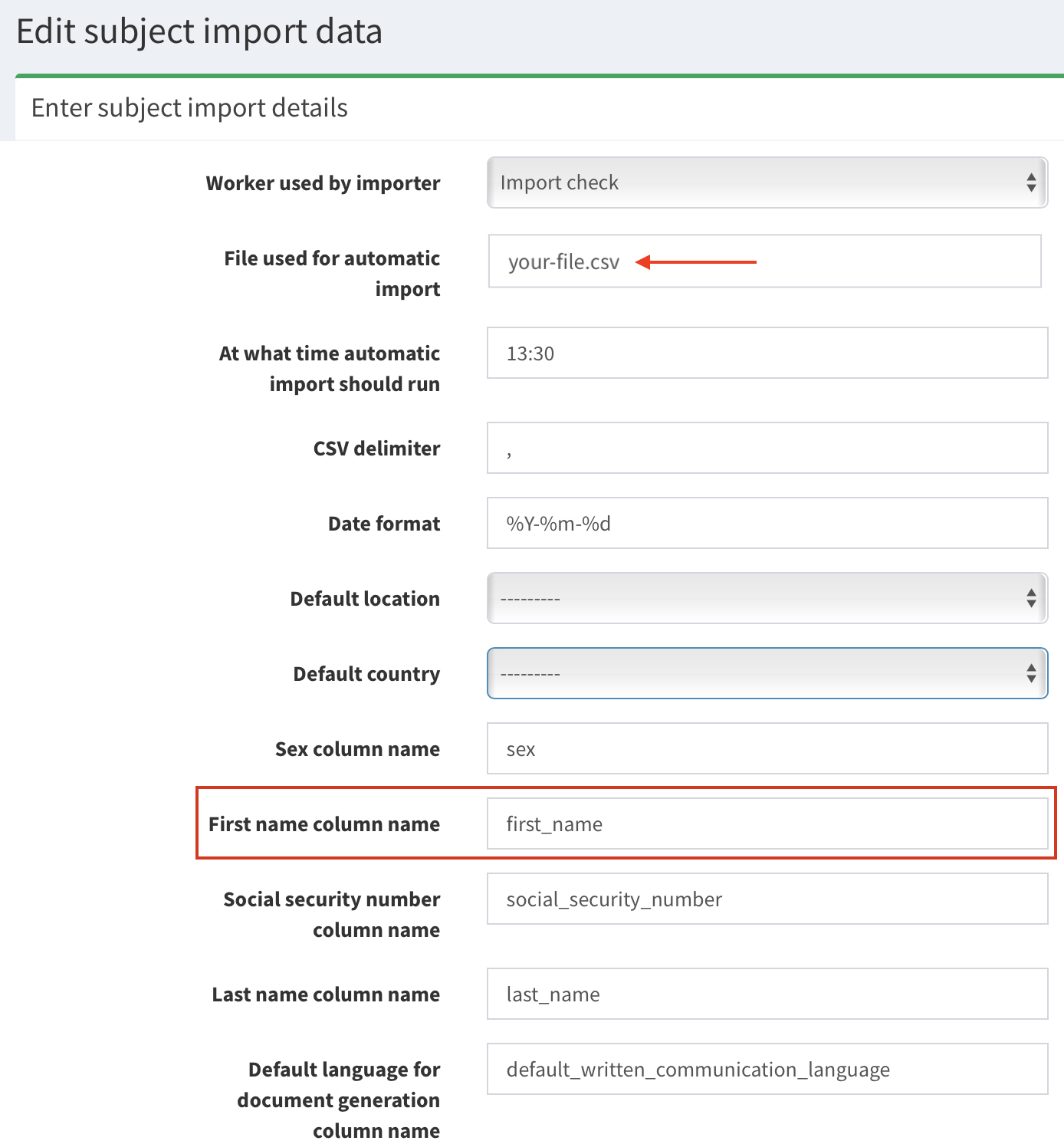The width and height of the screenshot is (1064, 1144).
Task: Click the 'Worker used by importer' label
Action: pos(323,183)
